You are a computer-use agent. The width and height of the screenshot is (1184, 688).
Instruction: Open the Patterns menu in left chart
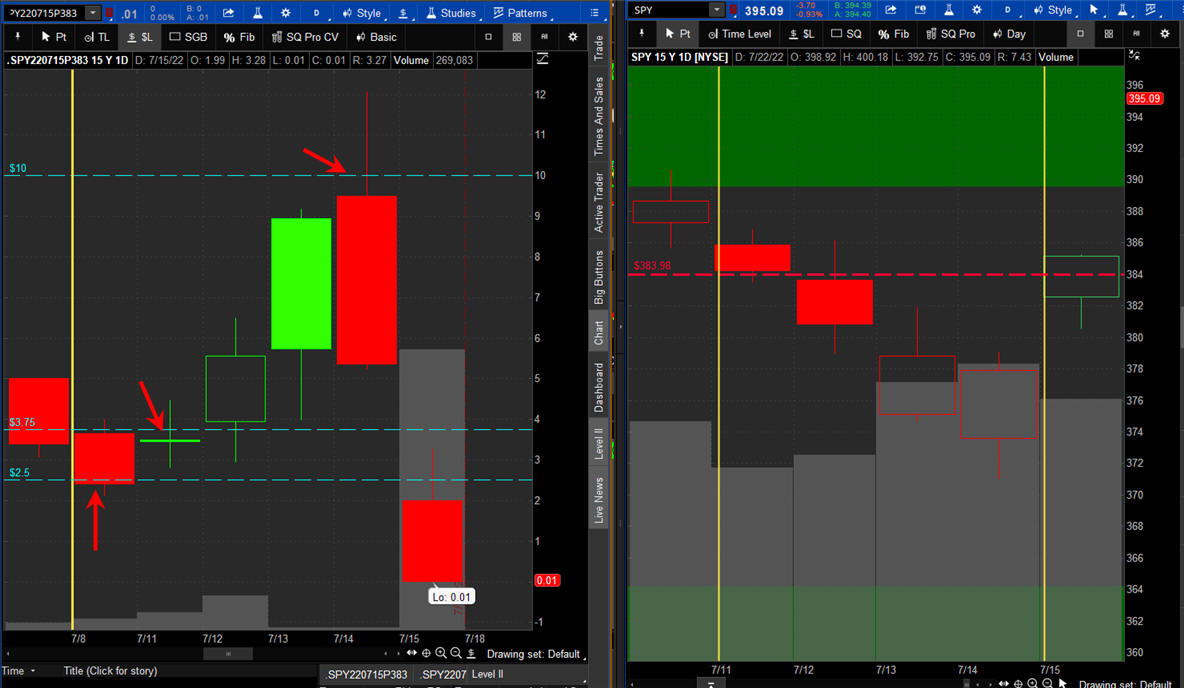pyautogui.click(x=520, y=13)
